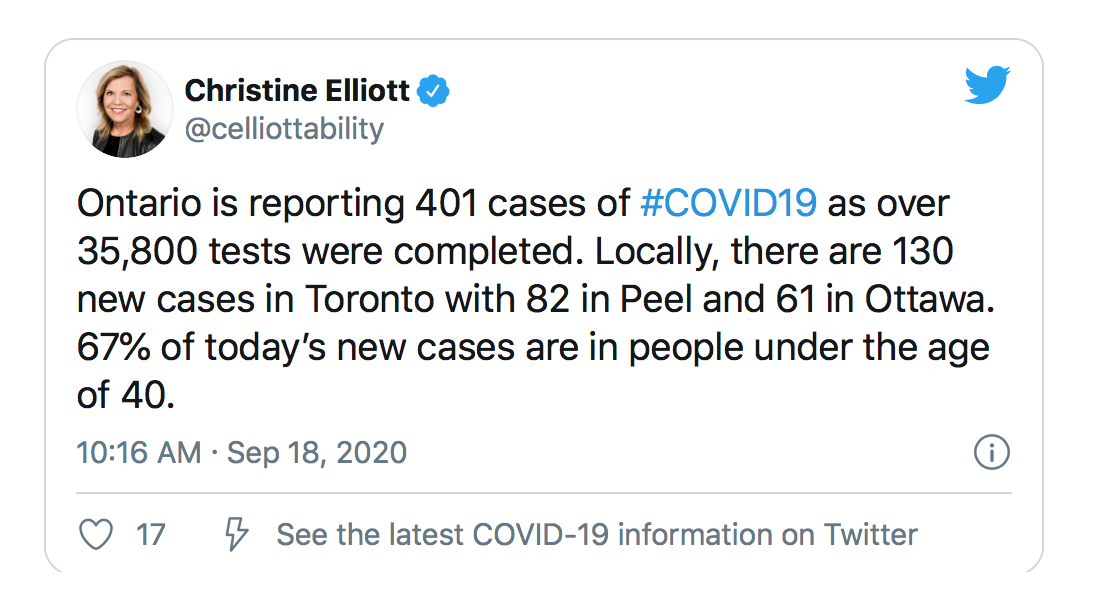Click the word Ottawa in the tweet
Viewport: 1110px width, 612px height.
pos(929,299)
